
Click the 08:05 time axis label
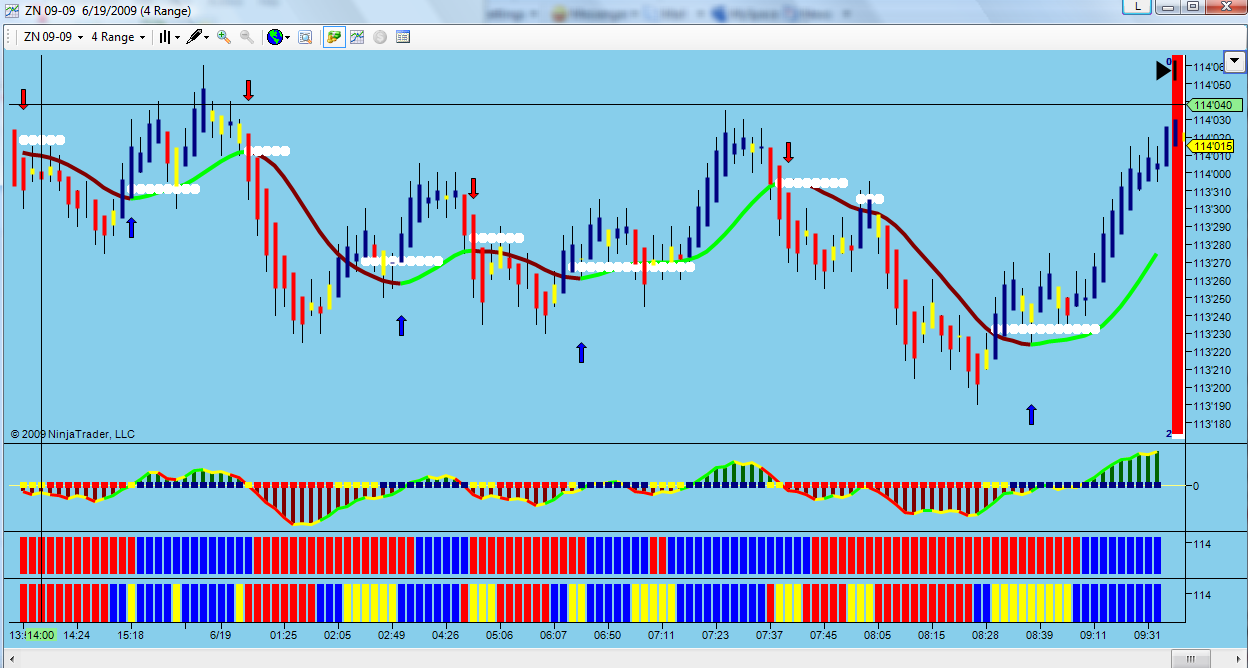[877, 635]
